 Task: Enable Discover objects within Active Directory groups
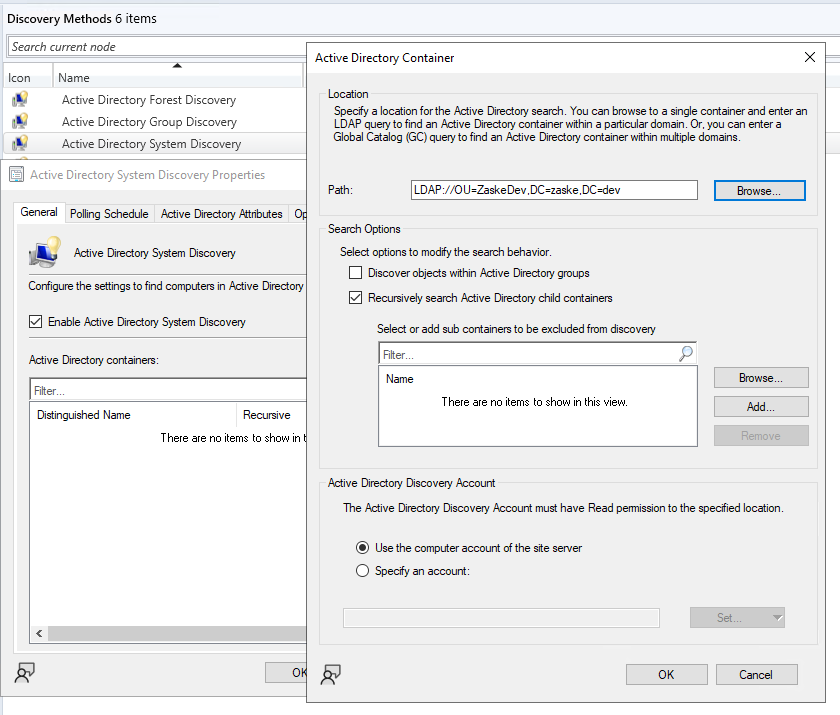pos(355,272)
